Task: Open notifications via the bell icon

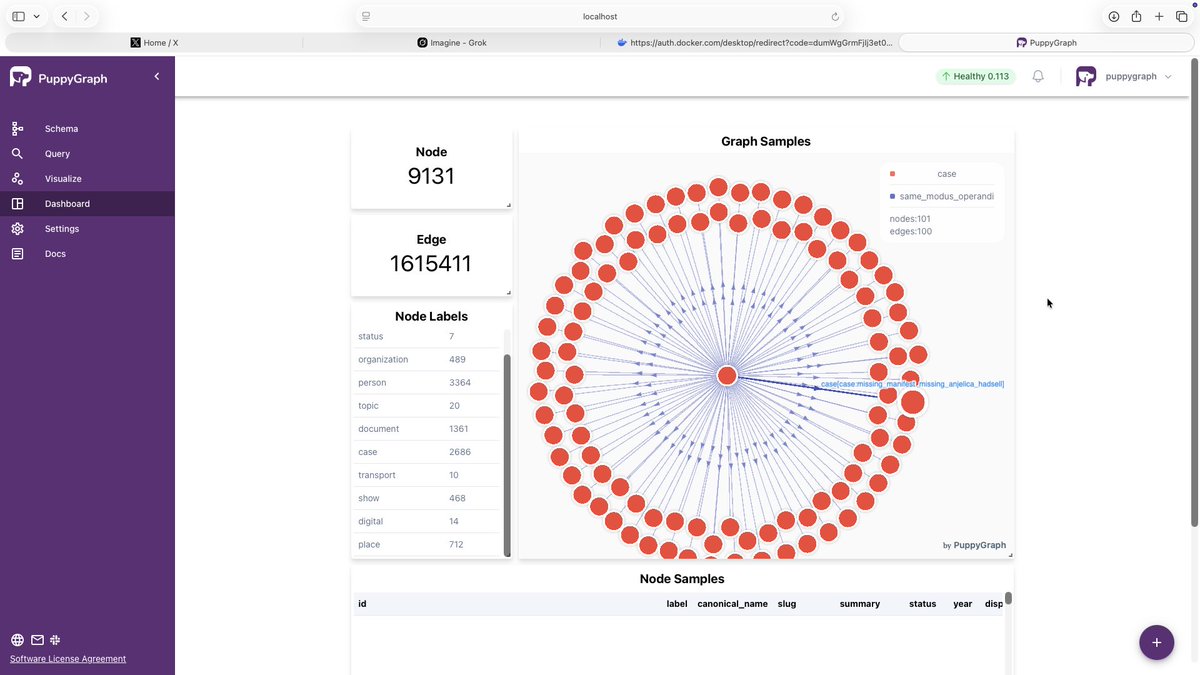Action: pos(1038,76)
